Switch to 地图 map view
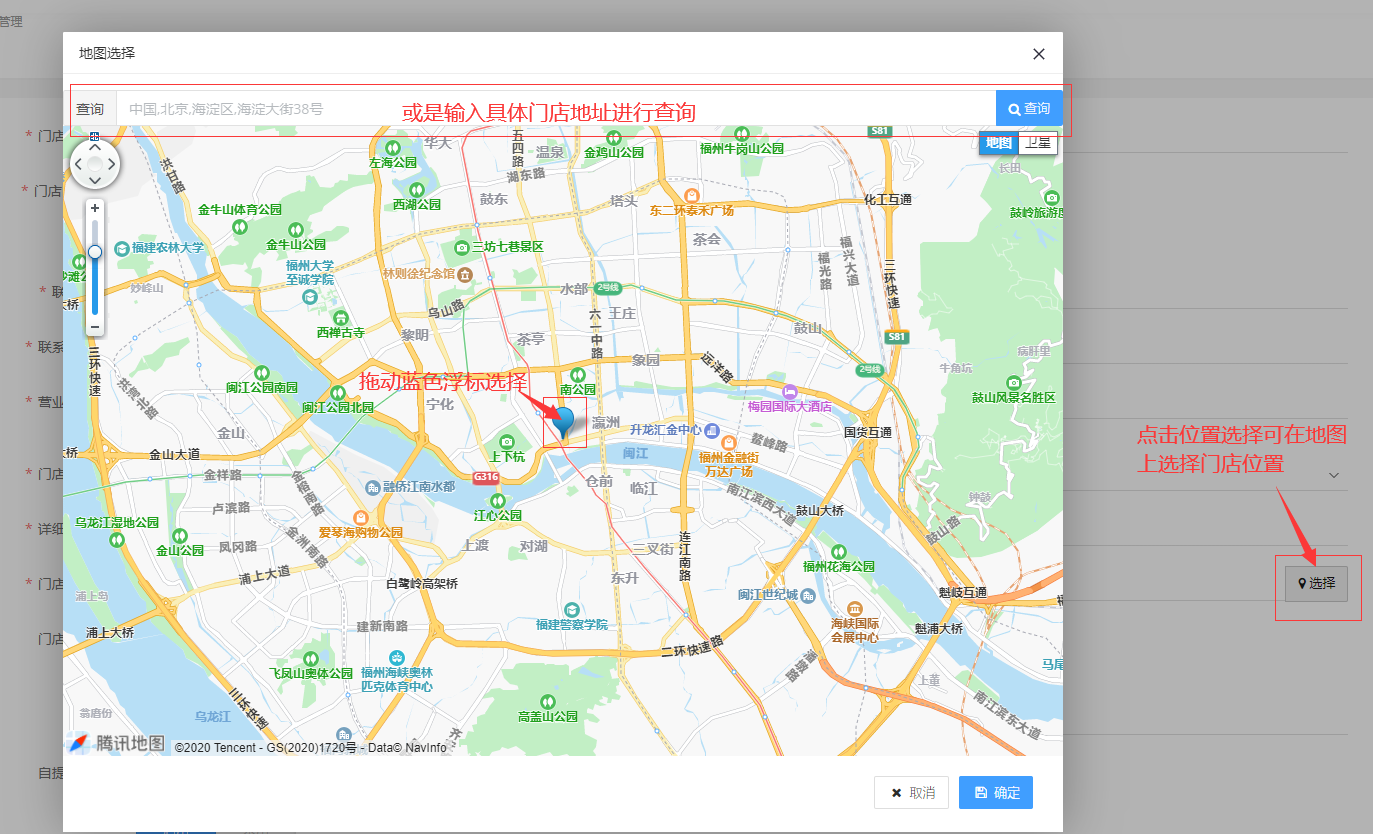 point(999,143)
